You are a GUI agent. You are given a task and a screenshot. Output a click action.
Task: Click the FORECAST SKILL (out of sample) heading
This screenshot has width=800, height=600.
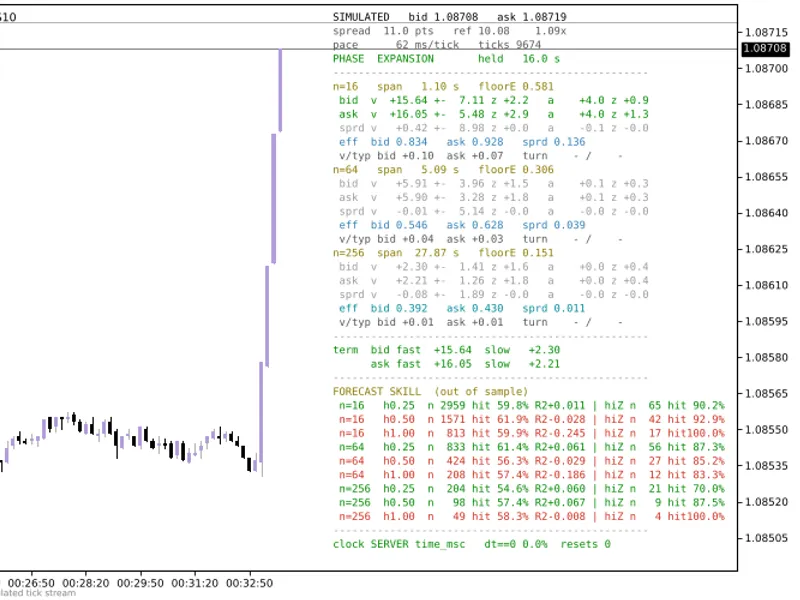point(431,391)
